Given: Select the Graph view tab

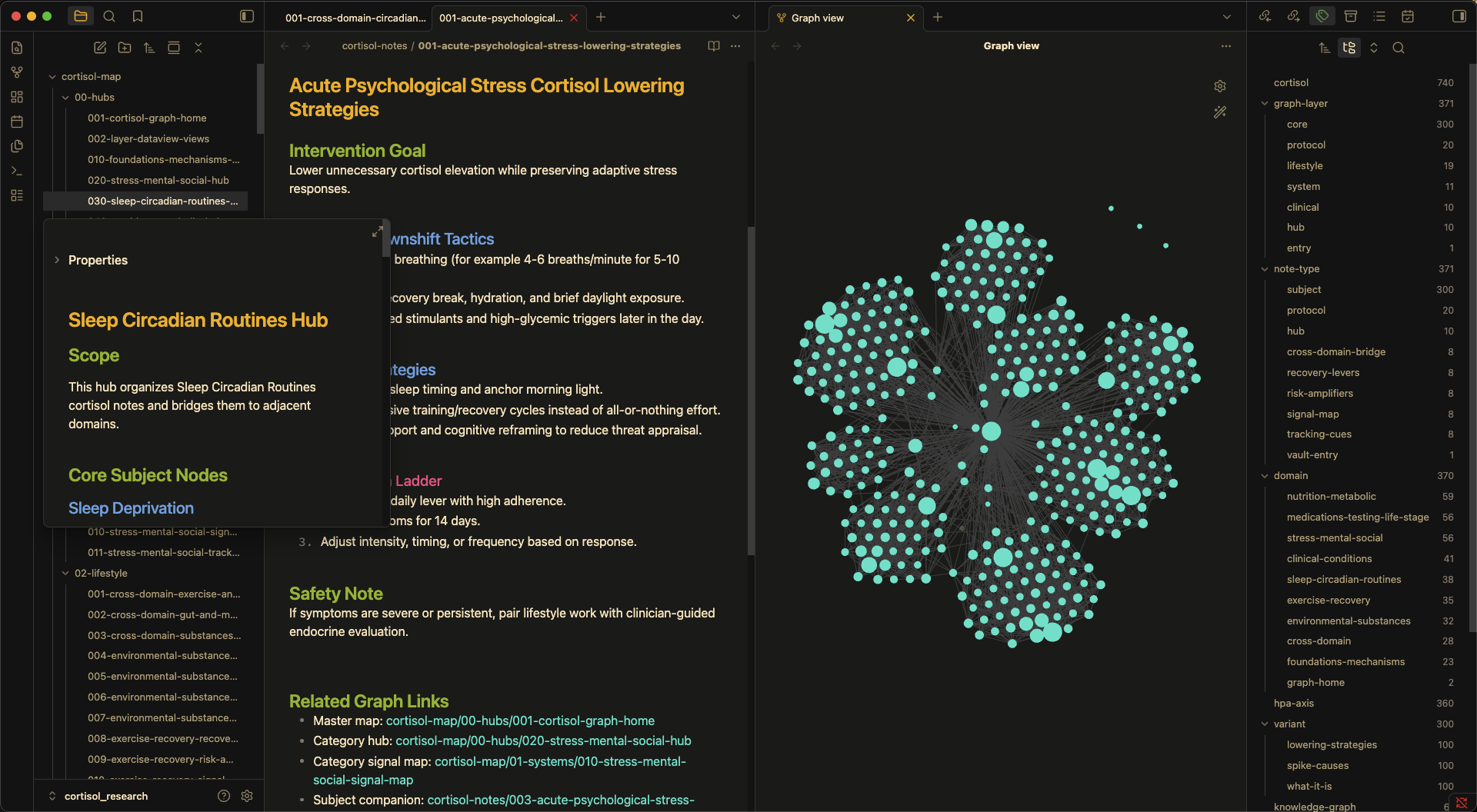Looking at the screenshot, I should coord(817,18).
